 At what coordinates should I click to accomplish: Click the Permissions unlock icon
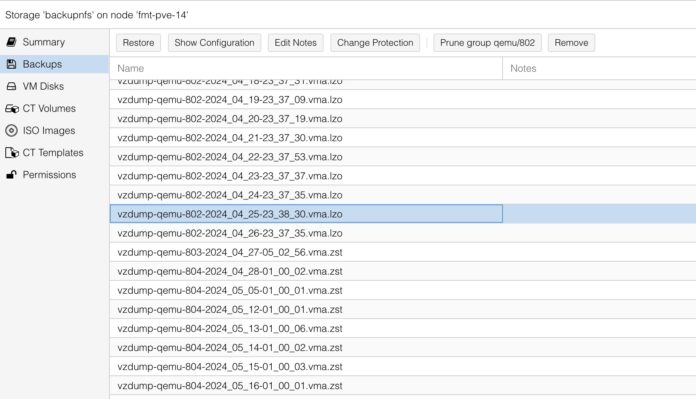tap(12, 175)
